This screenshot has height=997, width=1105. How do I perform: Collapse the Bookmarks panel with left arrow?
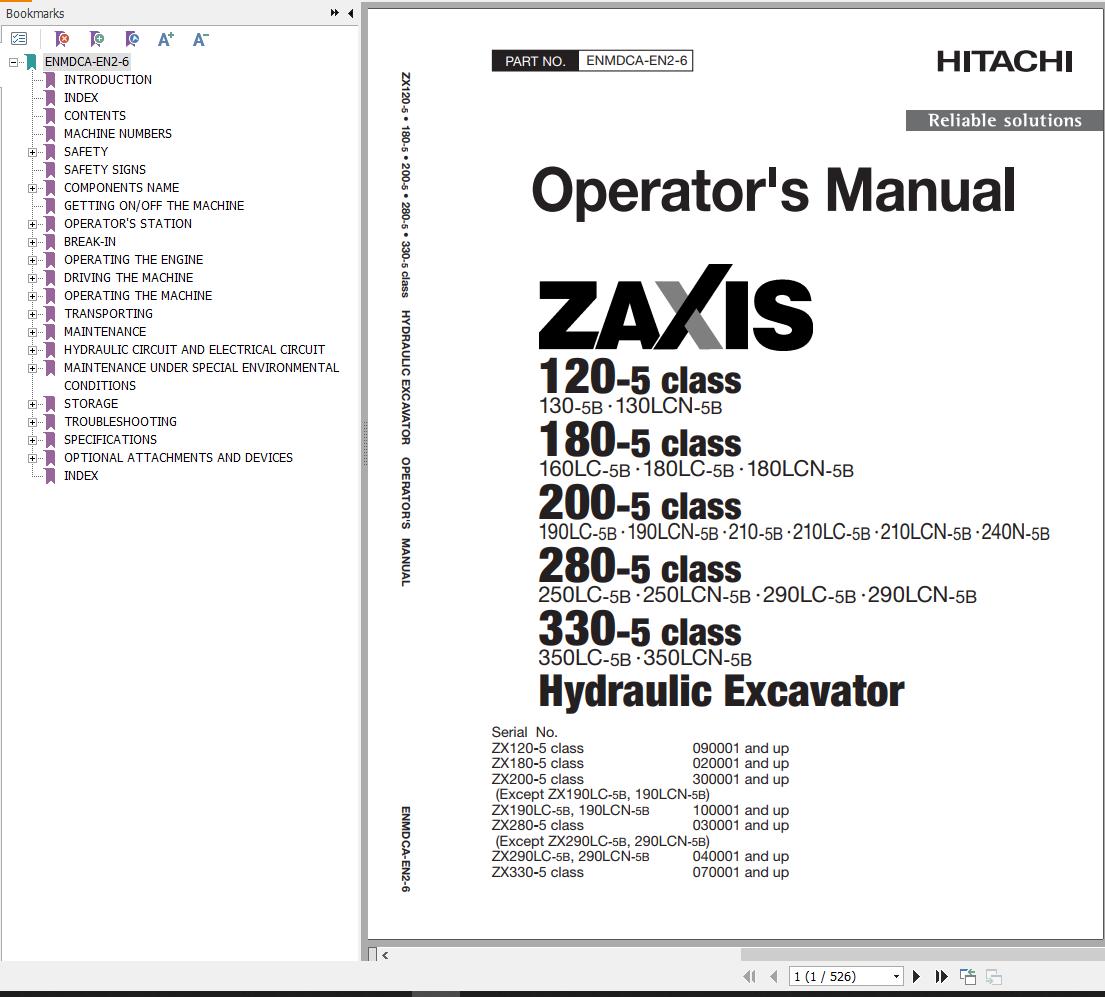[x=350, y=13]
